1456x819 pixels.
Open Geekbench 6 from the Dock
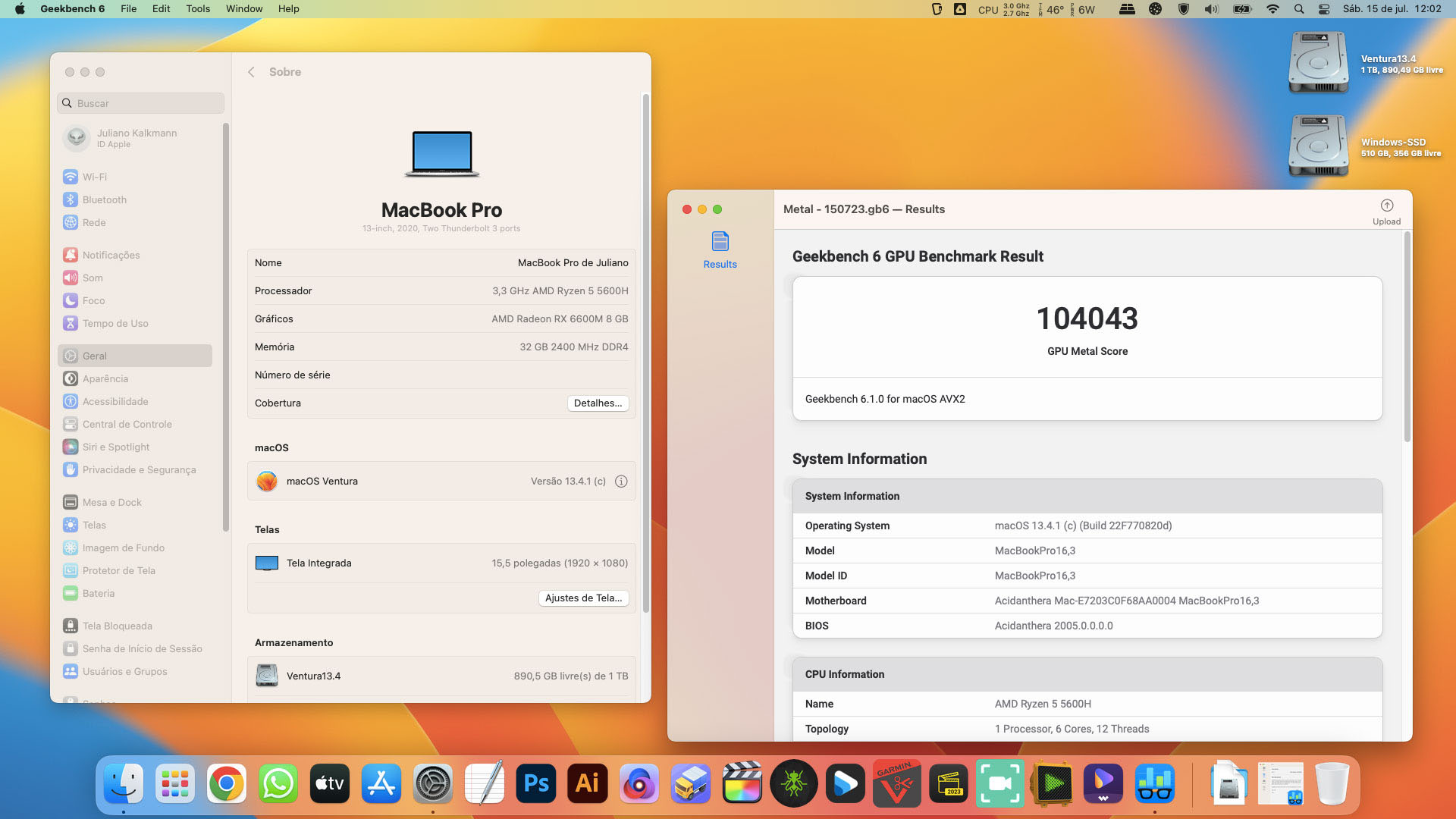click(794, 783)
